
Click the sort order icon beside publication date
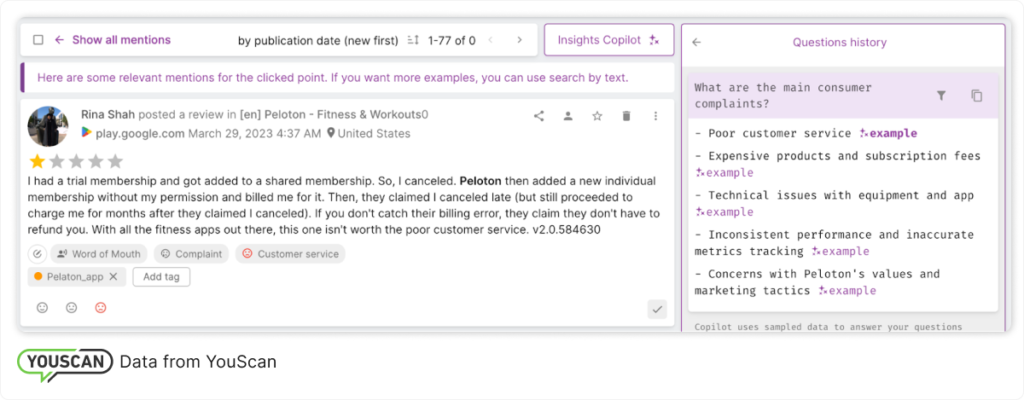pyautogui.click(x=413, y=41)
